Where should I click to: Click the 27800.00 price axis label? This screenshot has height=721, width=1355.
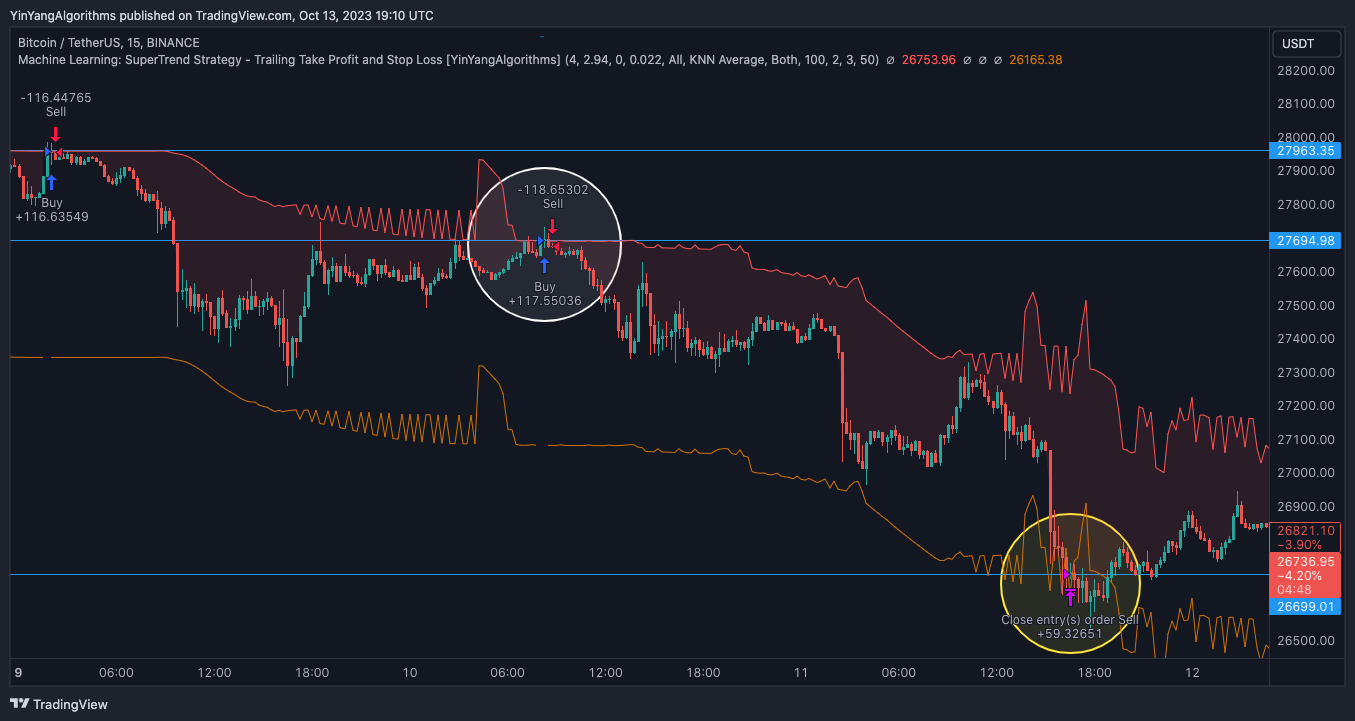(x=1305, y=205)
